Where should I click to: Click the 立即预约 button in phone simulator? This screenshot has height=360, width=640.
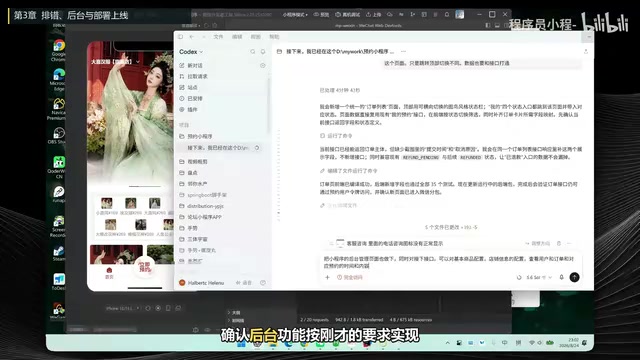(x=144, y=267)
